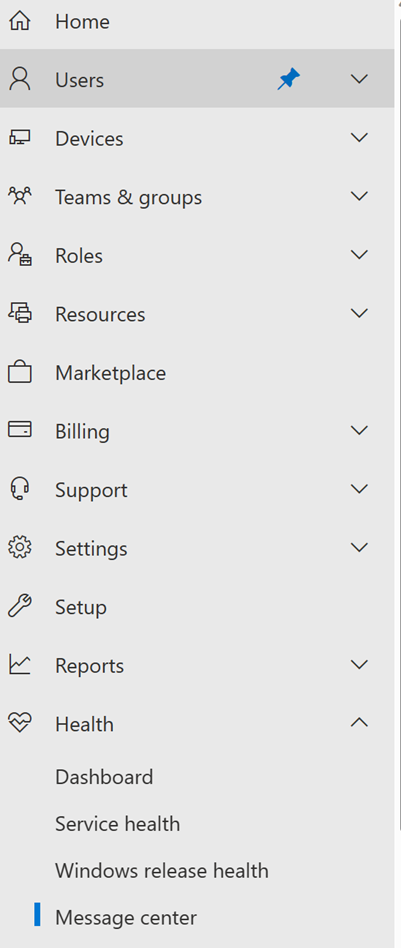The width and height of the screenshot is (401, 948).
Task: Expand the Roles section chevron
Action: 359,255
